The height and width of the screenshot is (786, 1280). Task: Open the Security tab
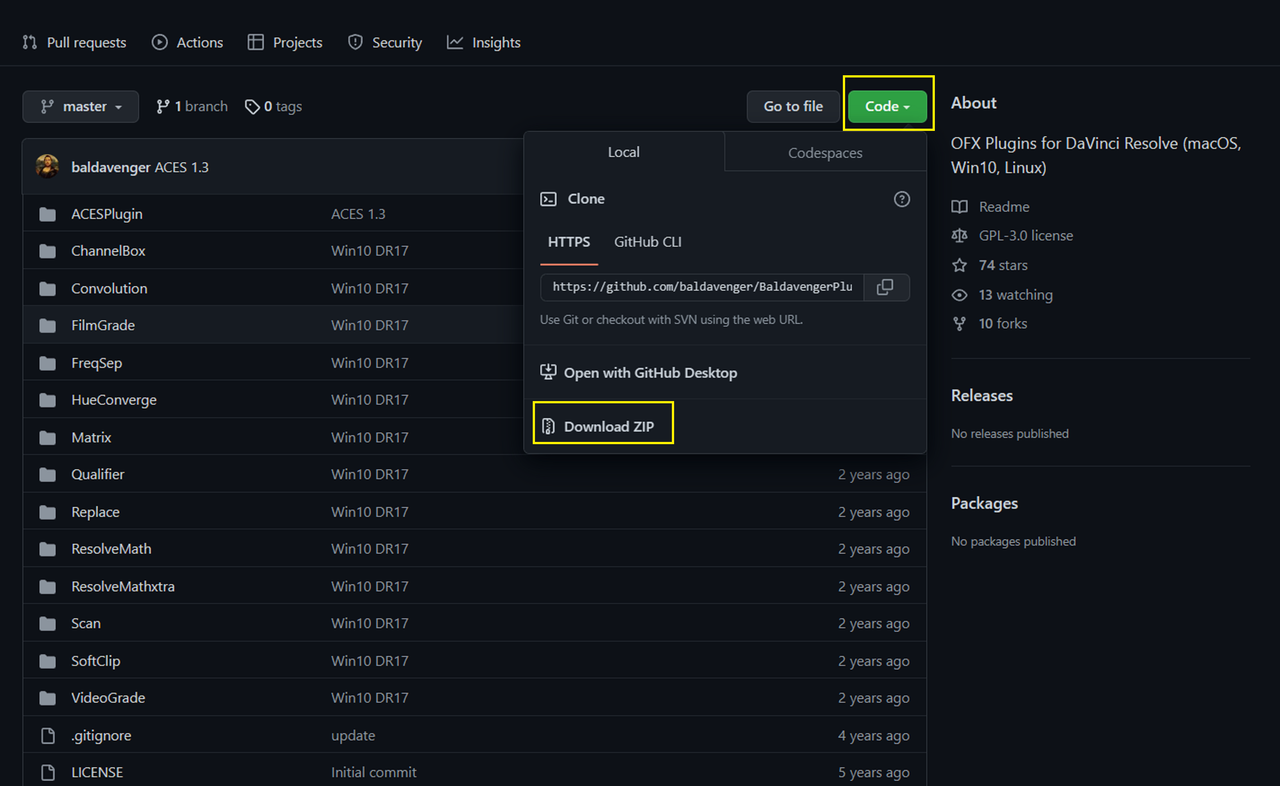pos(385,42)
